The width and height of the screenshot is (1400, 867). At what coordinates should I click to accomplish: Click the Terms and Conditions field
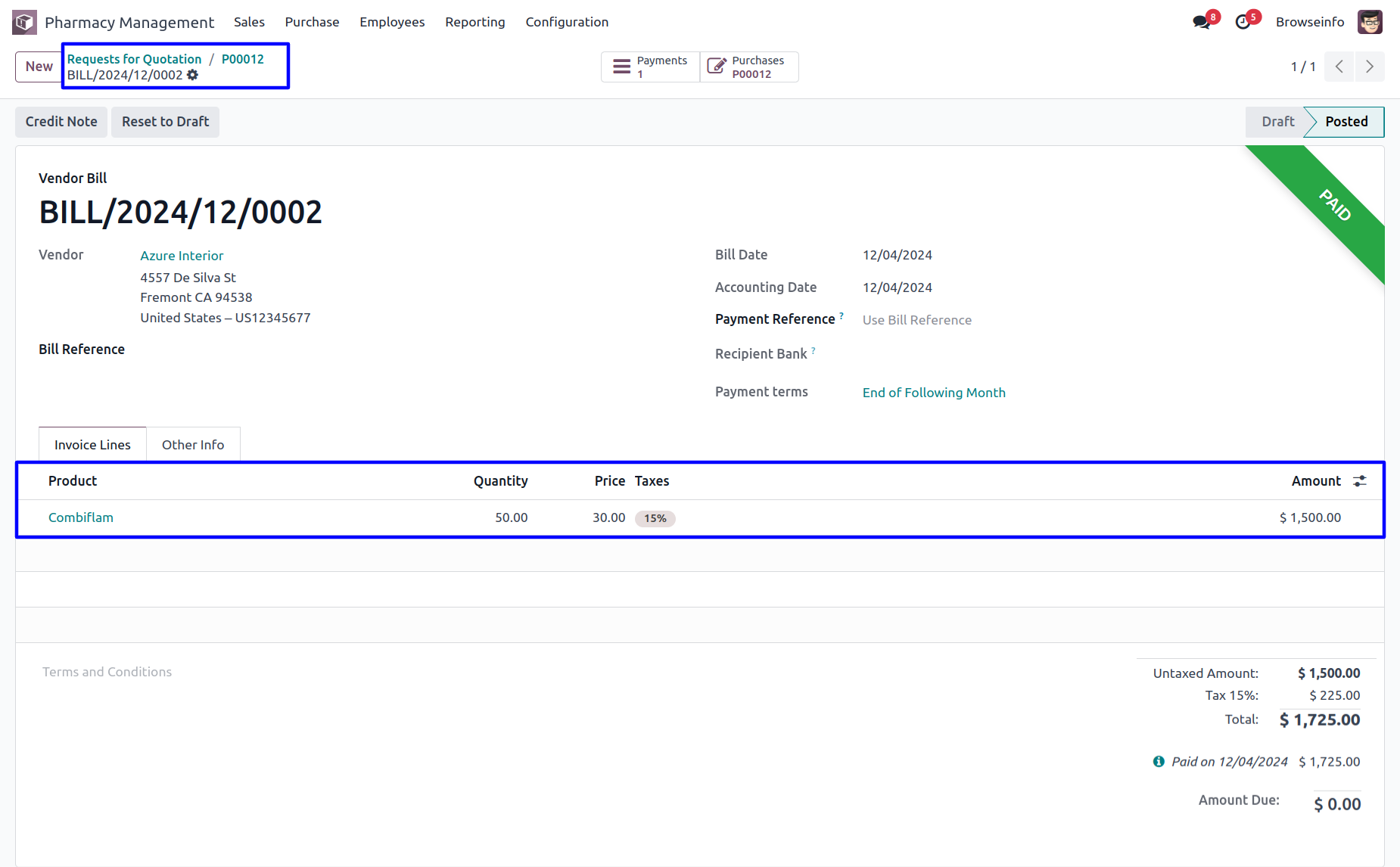pyautogui.click(x=107, y=672)
